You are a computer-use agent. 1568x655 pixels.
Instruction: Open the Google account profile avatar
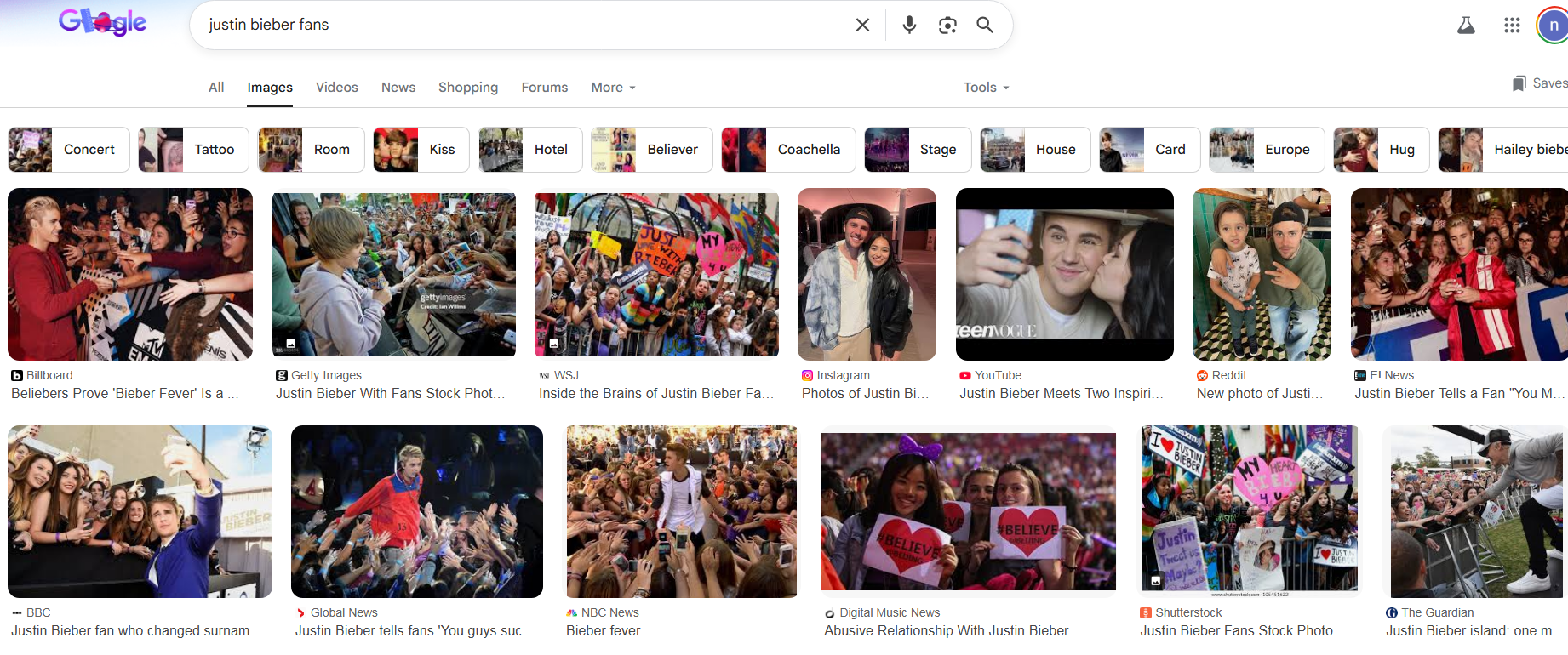[x=1553, y=26]
